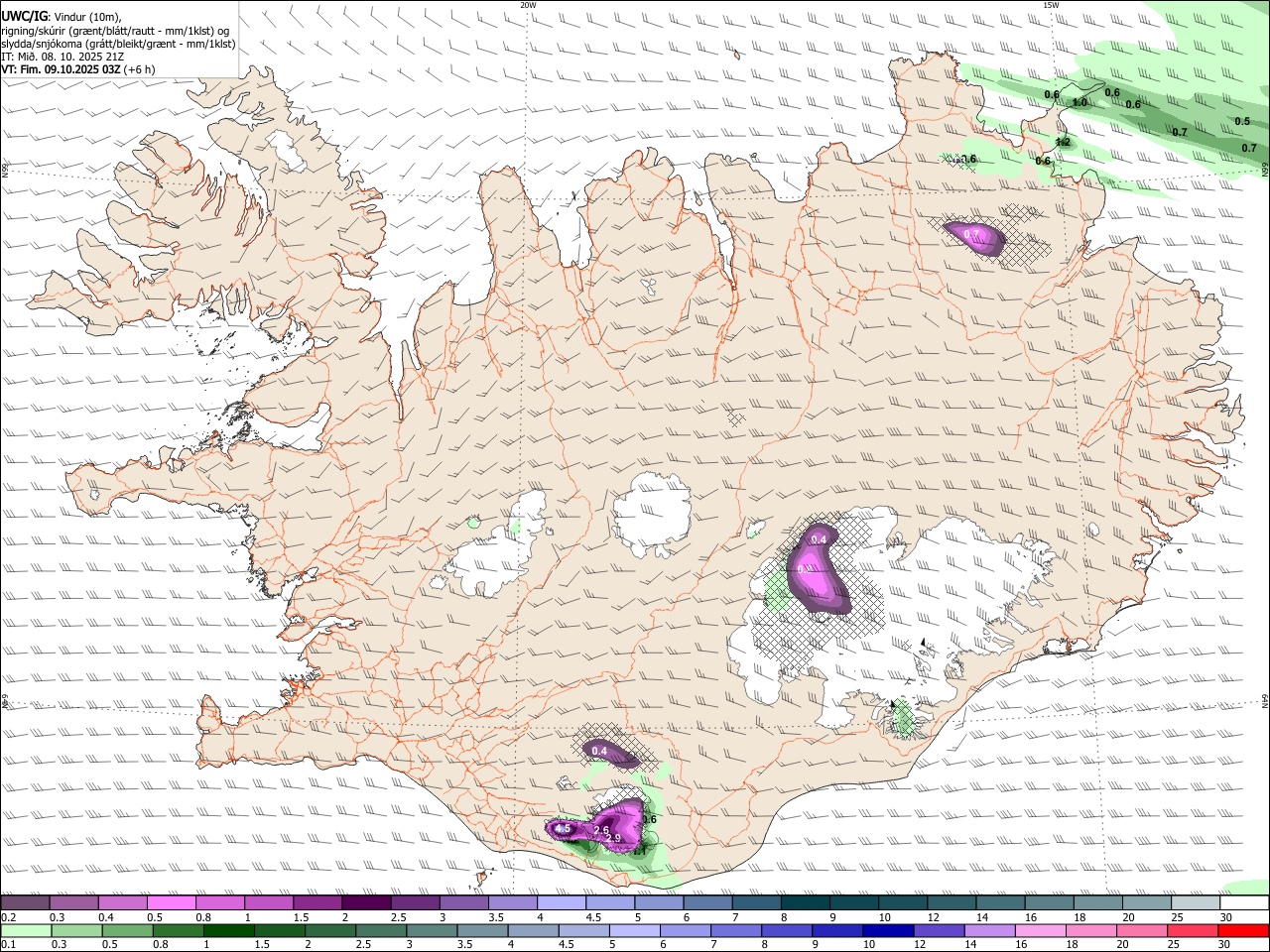Click initial time 'IT: Mið. 08. 10. 2025 21Z'
Viewport: 1270px width, 952px height.
(x=63, y=57)
